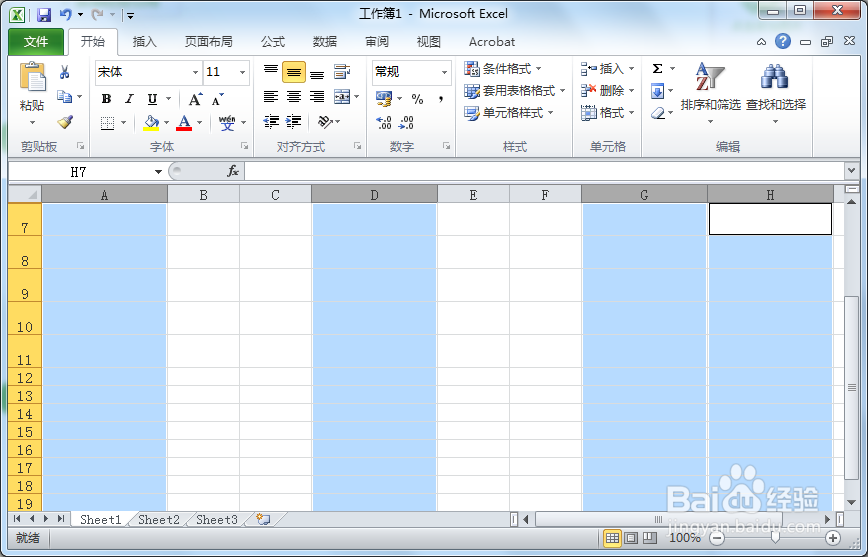Apply the red font color swatch
This screenshot has width=868, height=557.
(184, 122)
